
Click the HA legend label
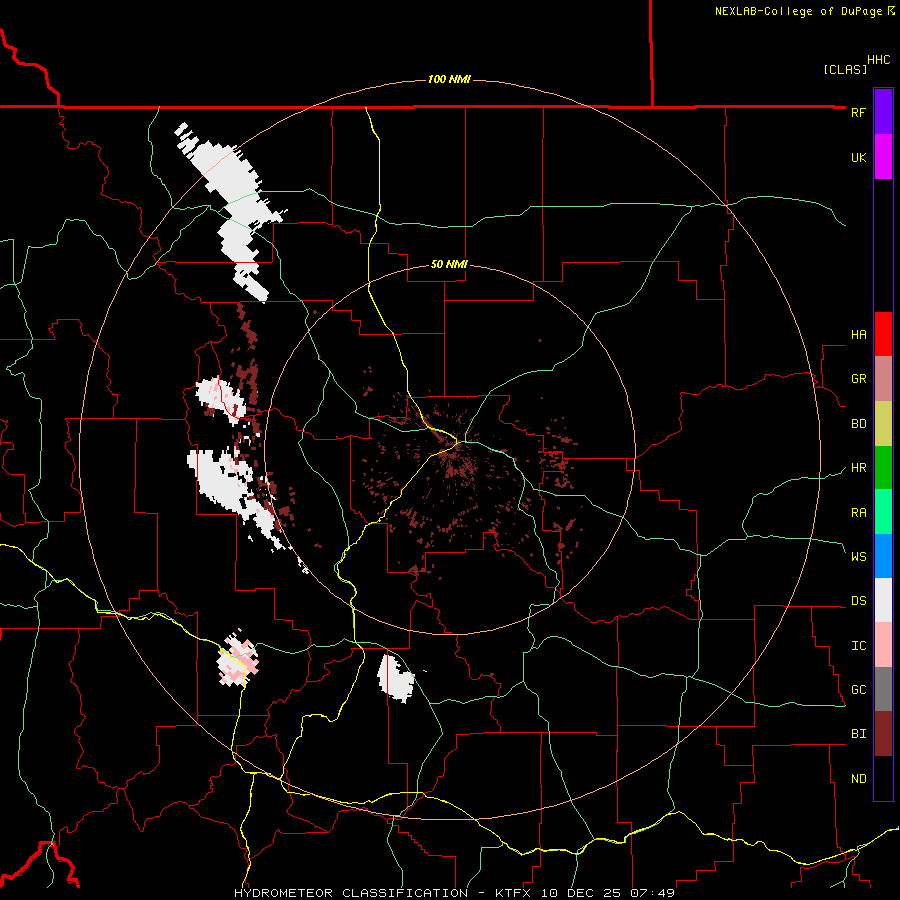(x=858, y=335)
